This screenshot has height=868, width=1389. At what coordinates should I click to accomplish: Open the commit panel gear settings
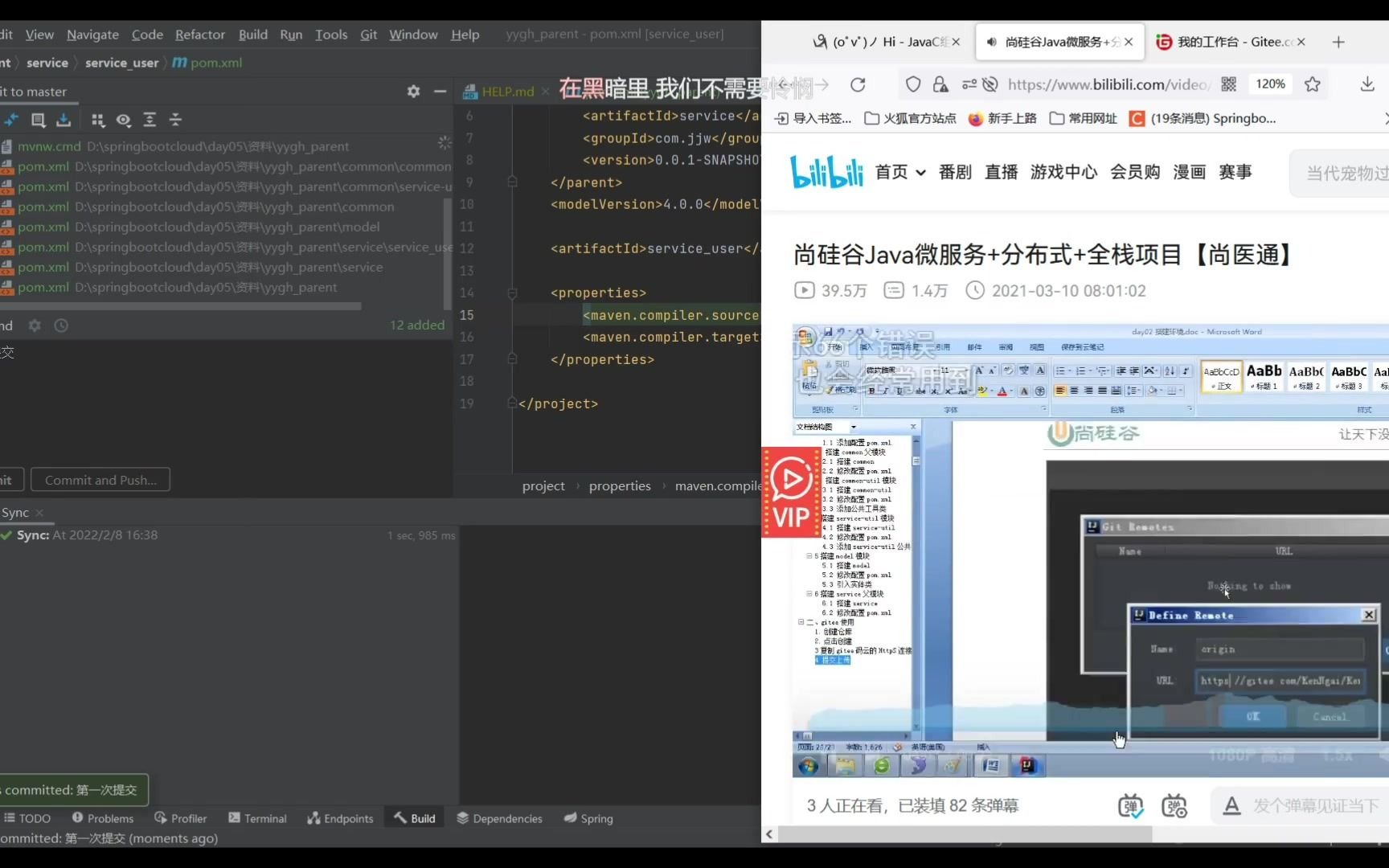[x=413, y=91]
